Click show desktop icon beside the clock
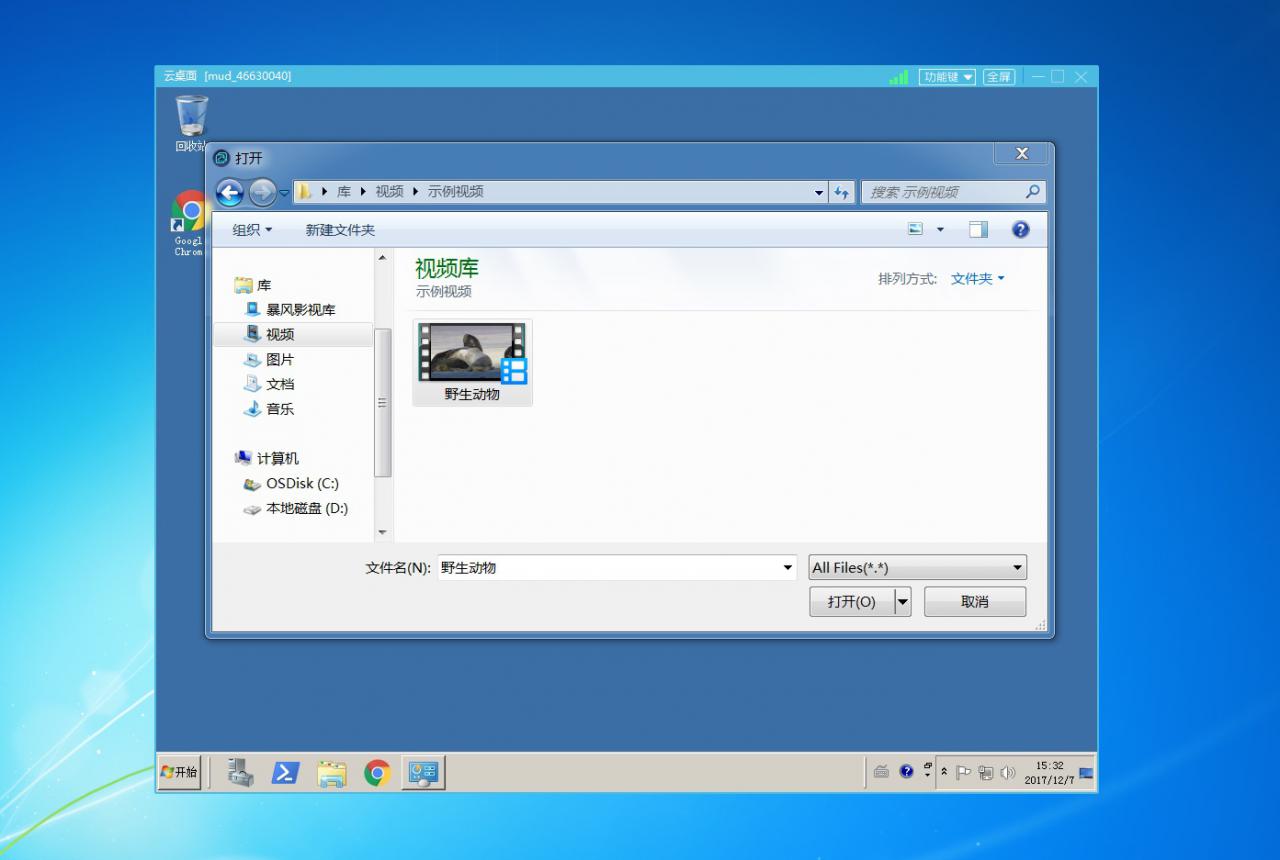Image resolution: width=1280 pixels, height=860 pixels. [x=1086, y=773]
